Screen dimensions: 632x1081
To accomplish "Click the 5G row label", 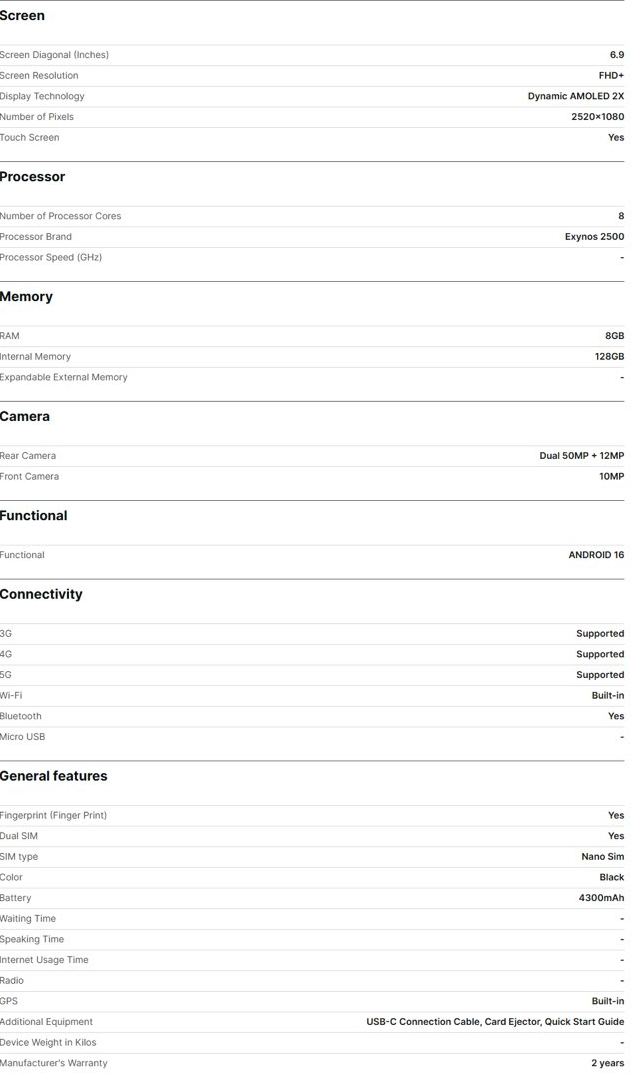I will coord(6,676).
